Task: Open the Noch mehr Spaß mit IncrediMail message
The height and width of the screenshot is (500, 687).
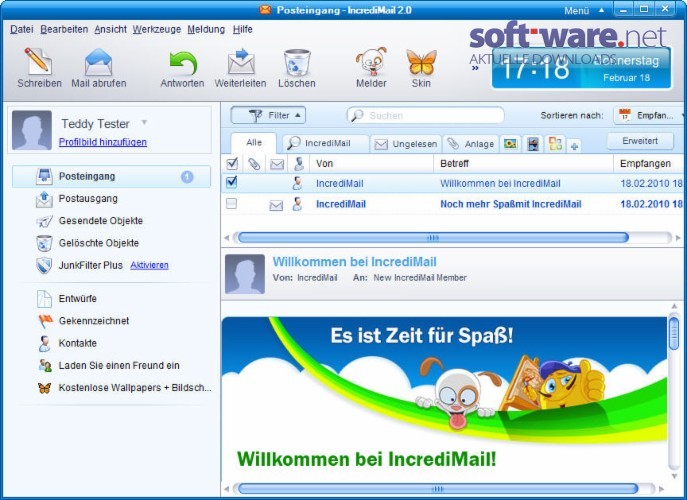Action: pos(511,204)
